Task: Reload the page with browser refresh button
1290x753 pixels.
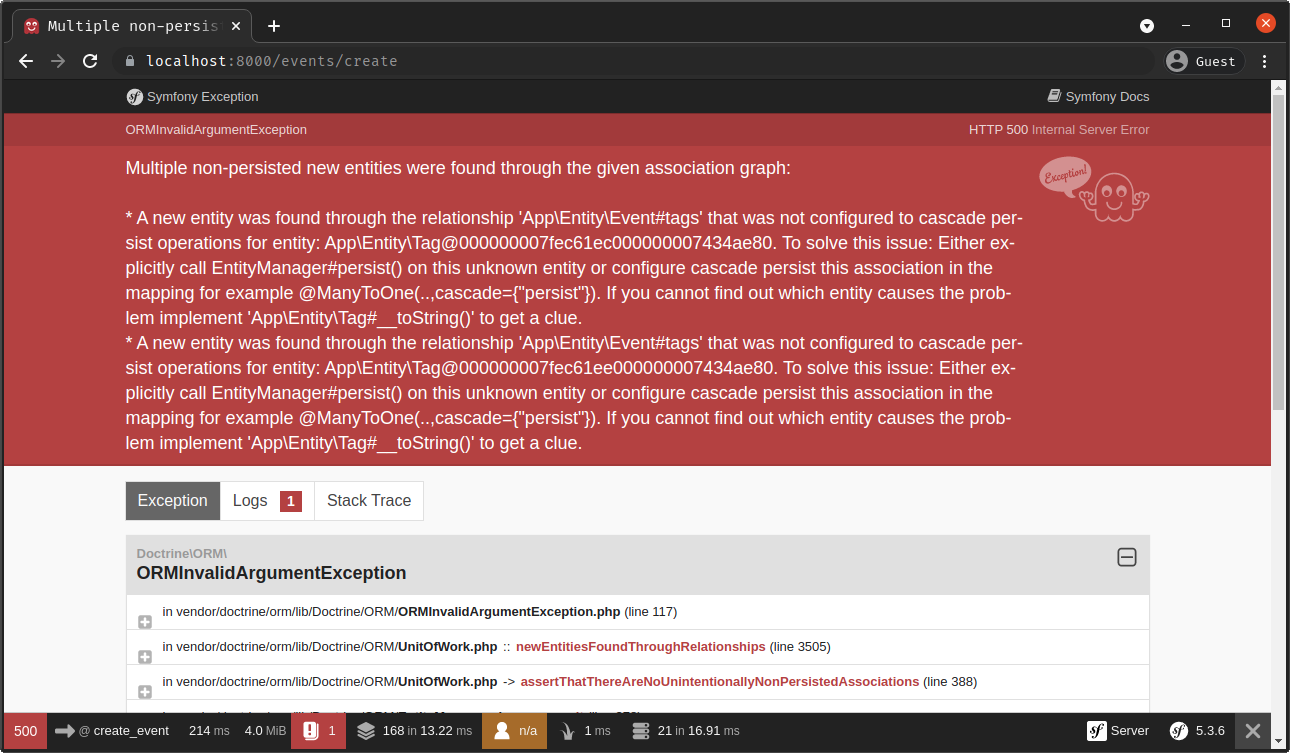Action: tap(90, 61)
